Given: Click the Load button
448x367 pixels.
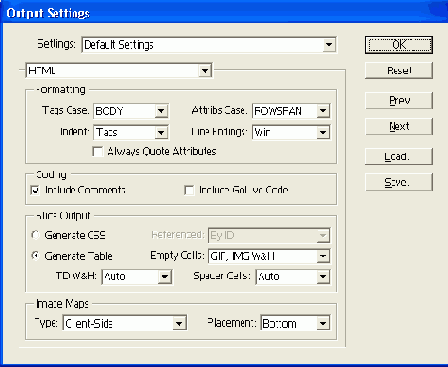Looking at the screenshot, I should pos(399,156).
